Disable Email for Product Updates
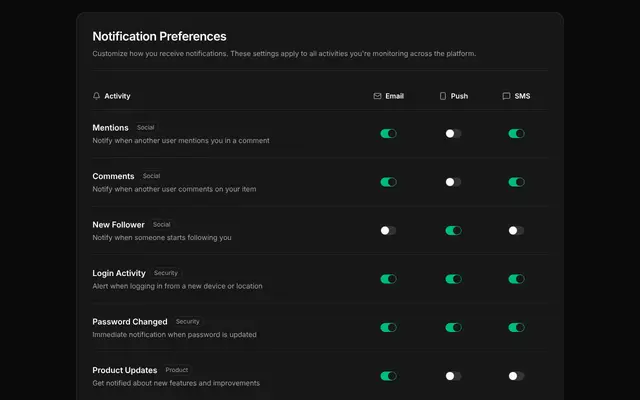The width and height of the screenshot is (640, 400). [388, 376]
